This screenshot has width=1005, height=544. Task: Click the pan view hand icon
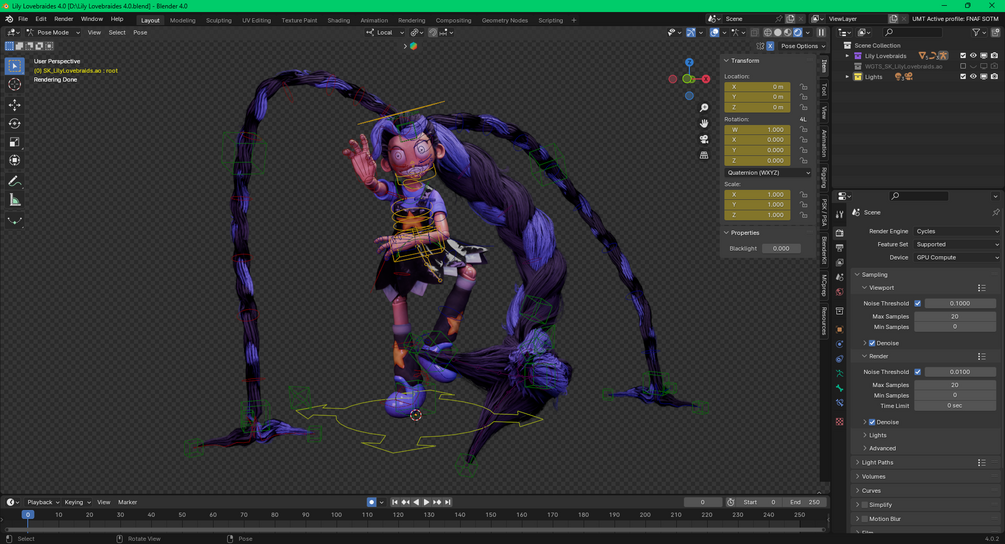coord(704,123)
